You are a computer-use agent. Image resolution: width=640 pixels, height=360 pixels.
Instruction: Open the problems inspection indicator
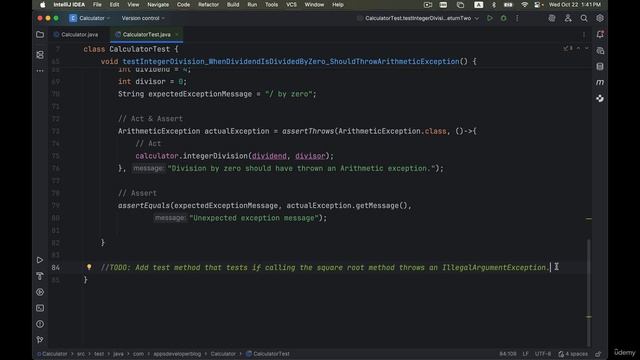pyautogui.click(x=568, y=49)
